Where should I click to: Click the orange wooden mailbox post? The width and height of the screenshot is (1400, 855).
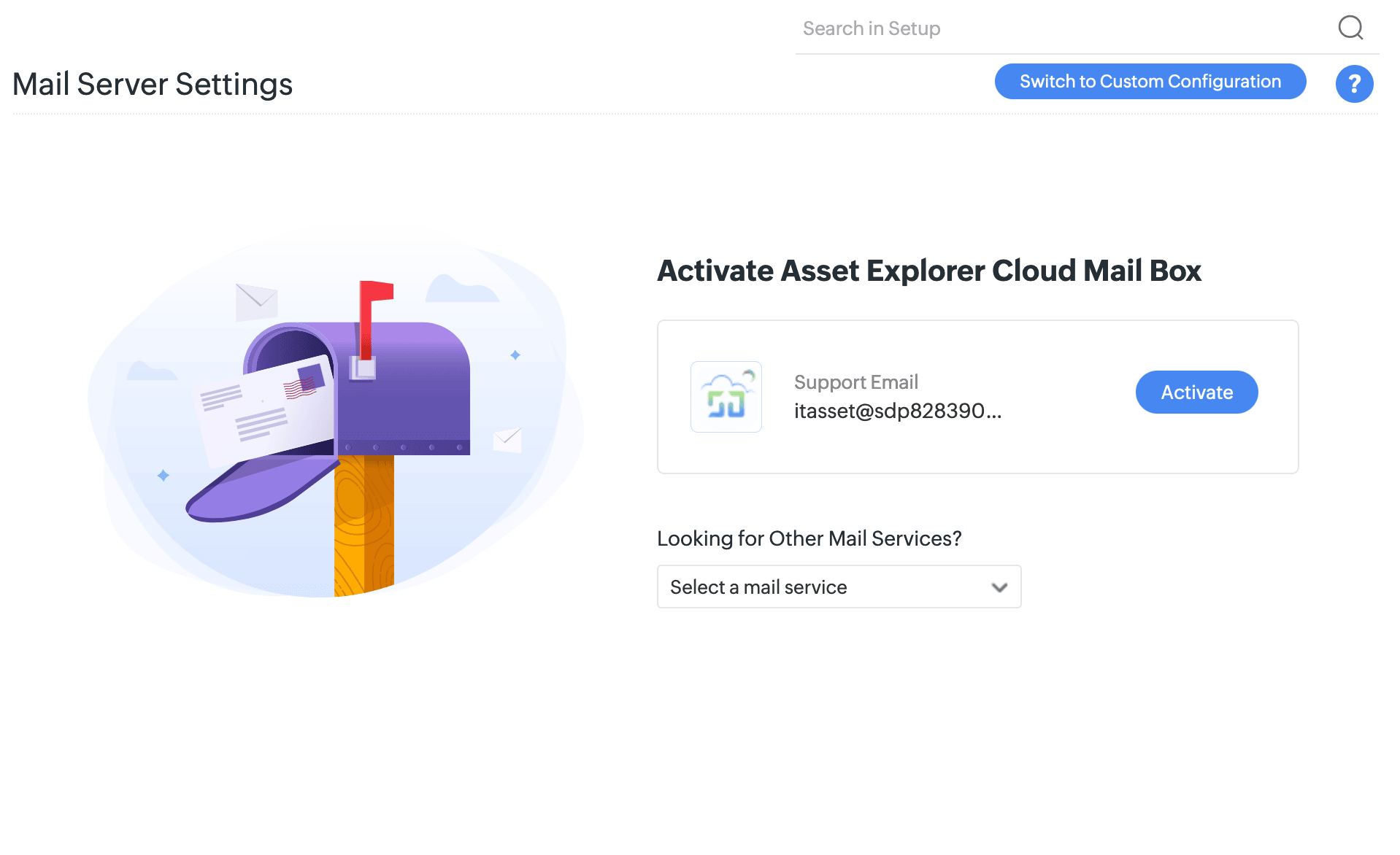[x=364, y=525]
